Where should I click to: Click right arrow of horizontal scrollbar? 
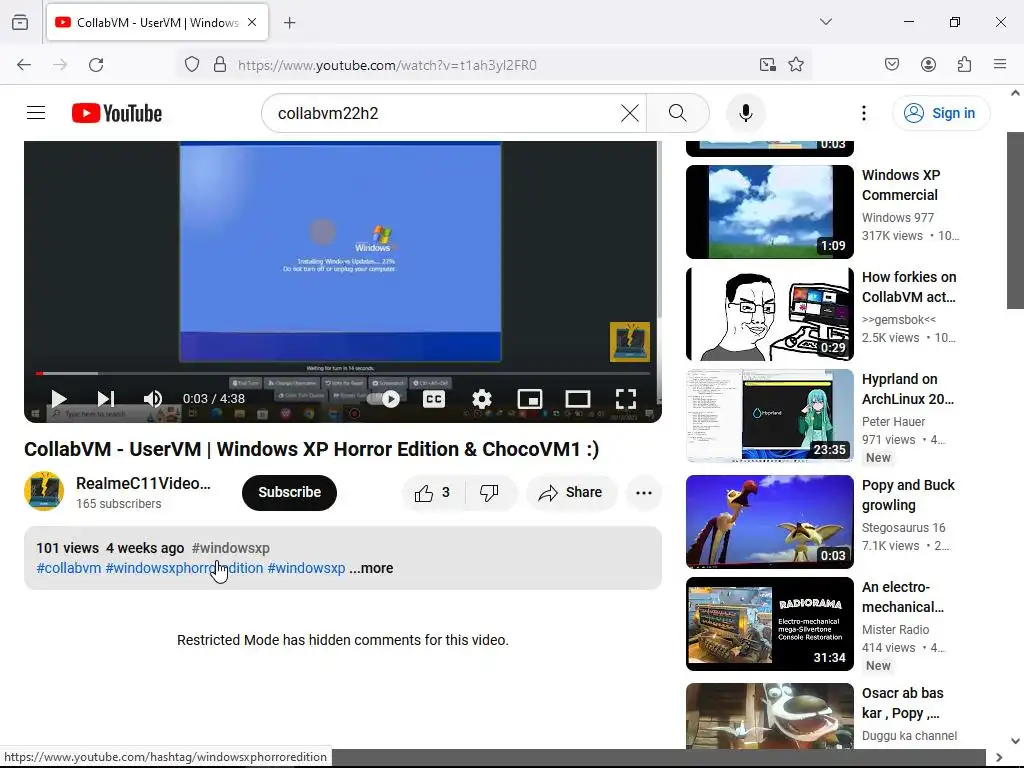point(999,758)
